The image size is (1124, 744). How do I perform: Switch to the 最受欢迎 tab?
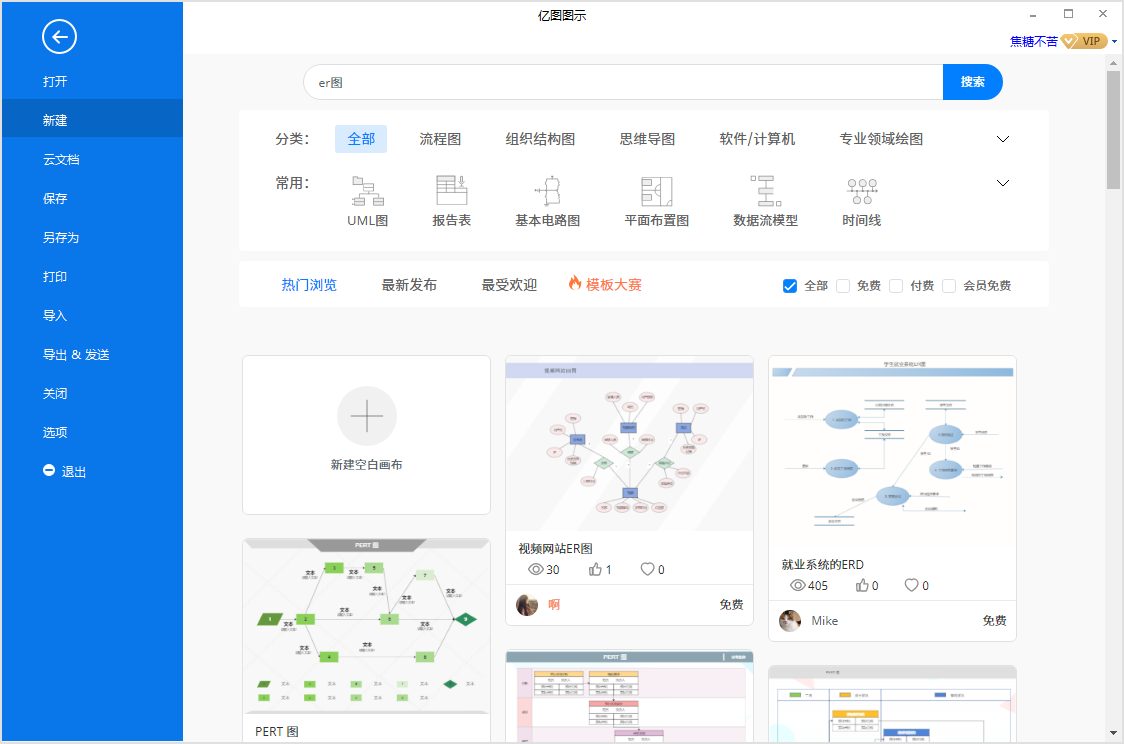coord(509,284)
